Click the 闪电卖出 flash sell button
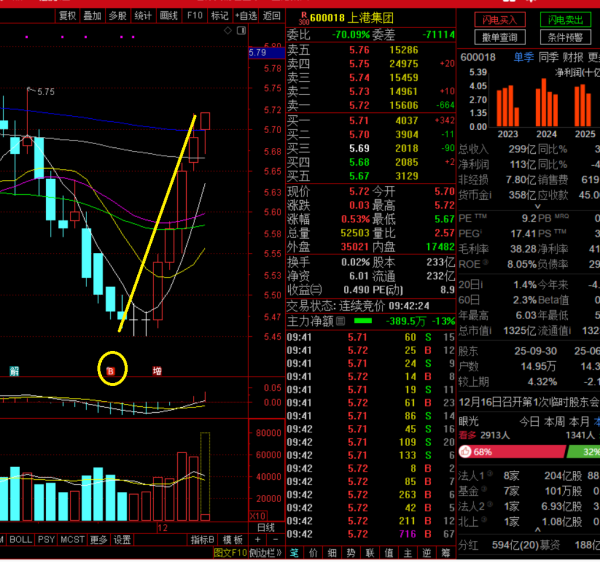Image resolution: width=600 pixels, height=562 pixels. coord(565,20)
